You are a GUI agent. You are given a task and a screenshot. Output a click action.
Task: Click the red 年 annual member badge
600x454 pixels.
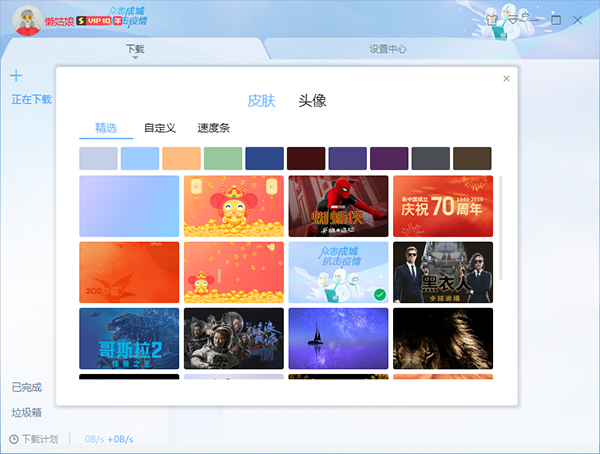pyautogui.click(x=117, y=21)
